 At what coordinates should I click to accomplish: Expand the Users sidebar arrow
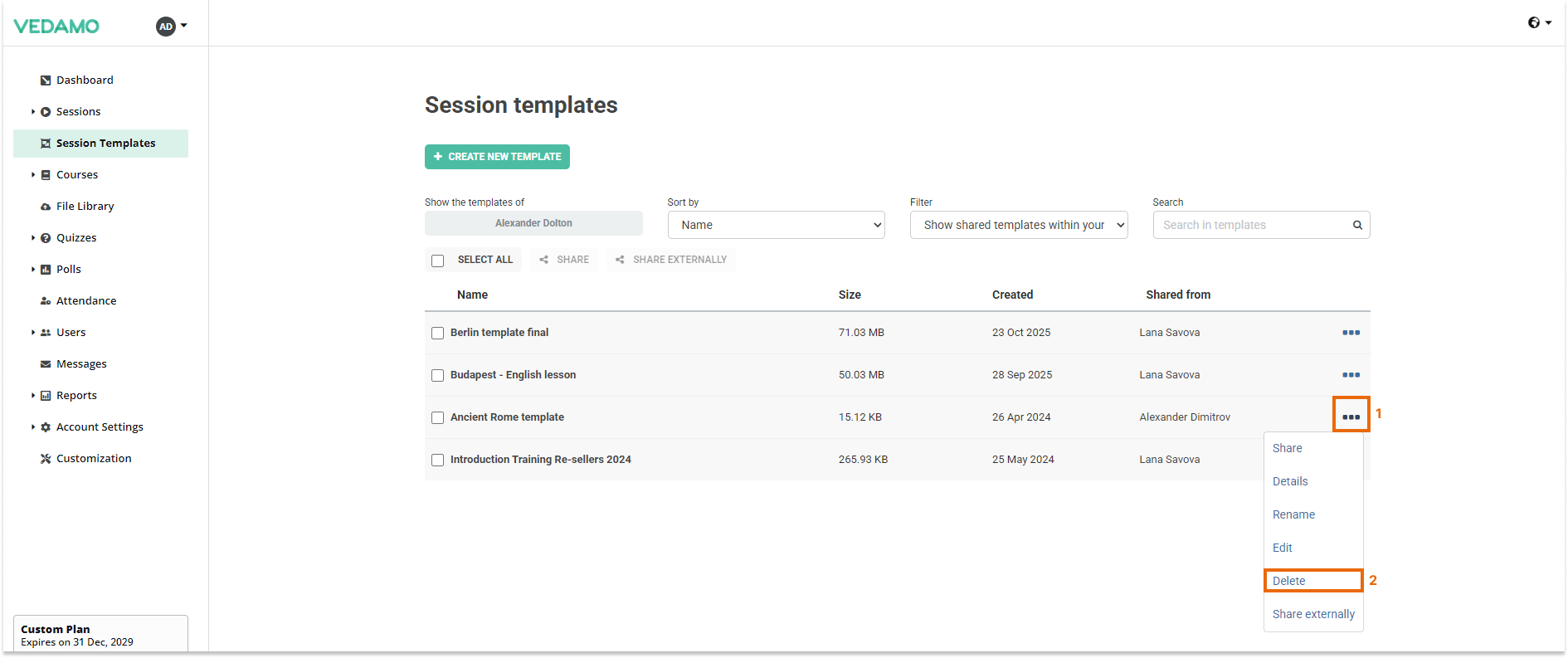click(33, 333)
